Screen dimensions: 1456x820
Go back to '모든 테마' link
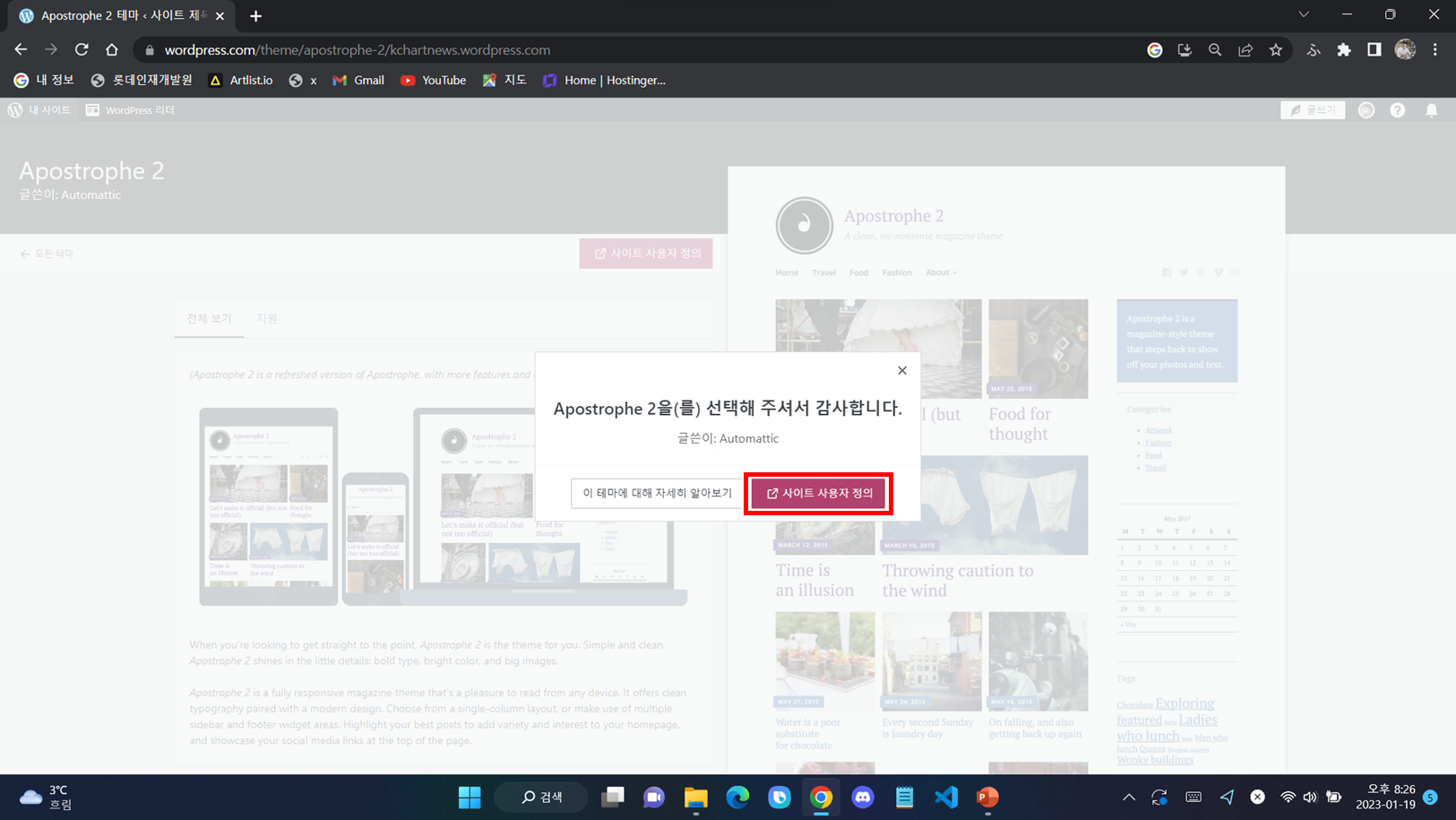click(x=47, y=254)
